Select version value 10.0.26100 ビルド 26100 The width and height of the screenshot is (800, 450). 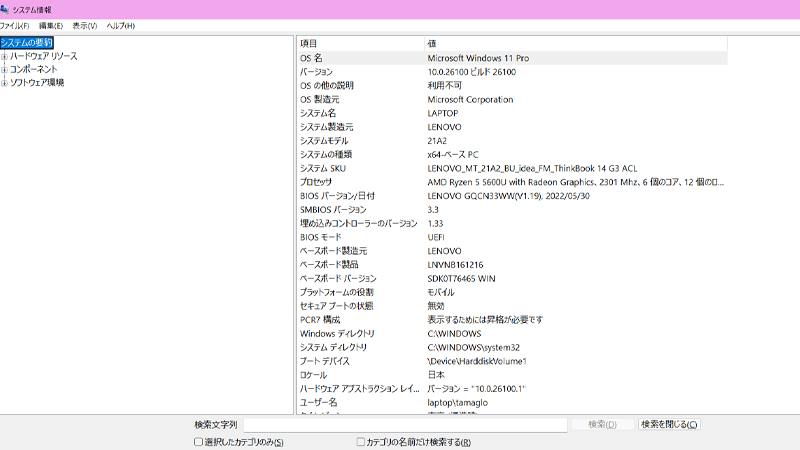coord(471,72)
